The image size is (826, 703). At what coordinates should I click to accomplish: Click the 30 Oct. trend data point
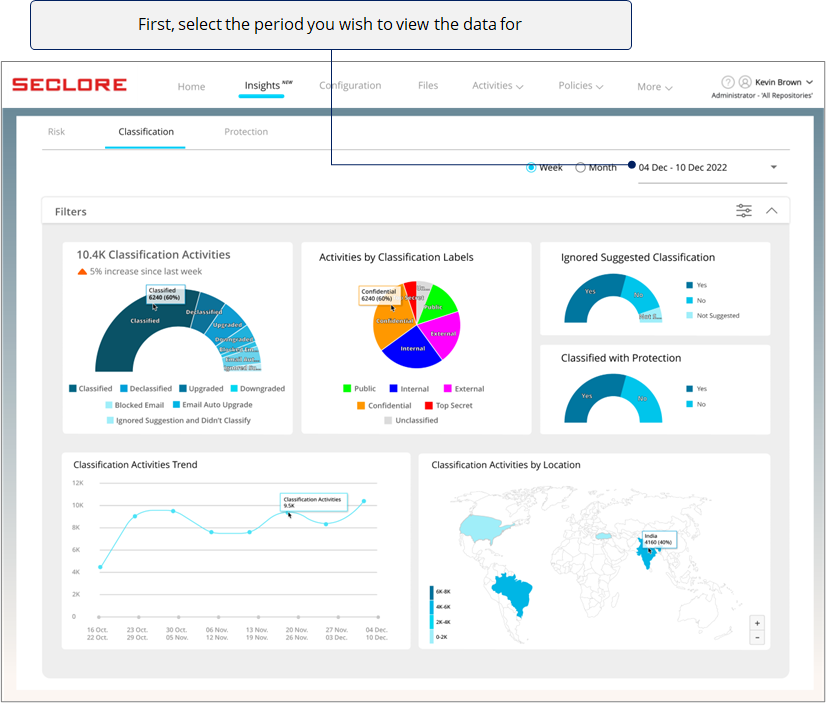click(173, 511)
